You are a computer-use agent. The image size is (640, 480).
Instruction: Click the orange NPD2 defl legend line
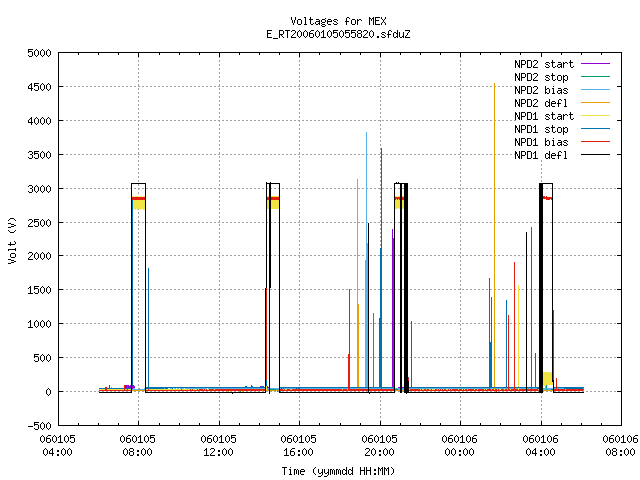(x=595, y=103)
